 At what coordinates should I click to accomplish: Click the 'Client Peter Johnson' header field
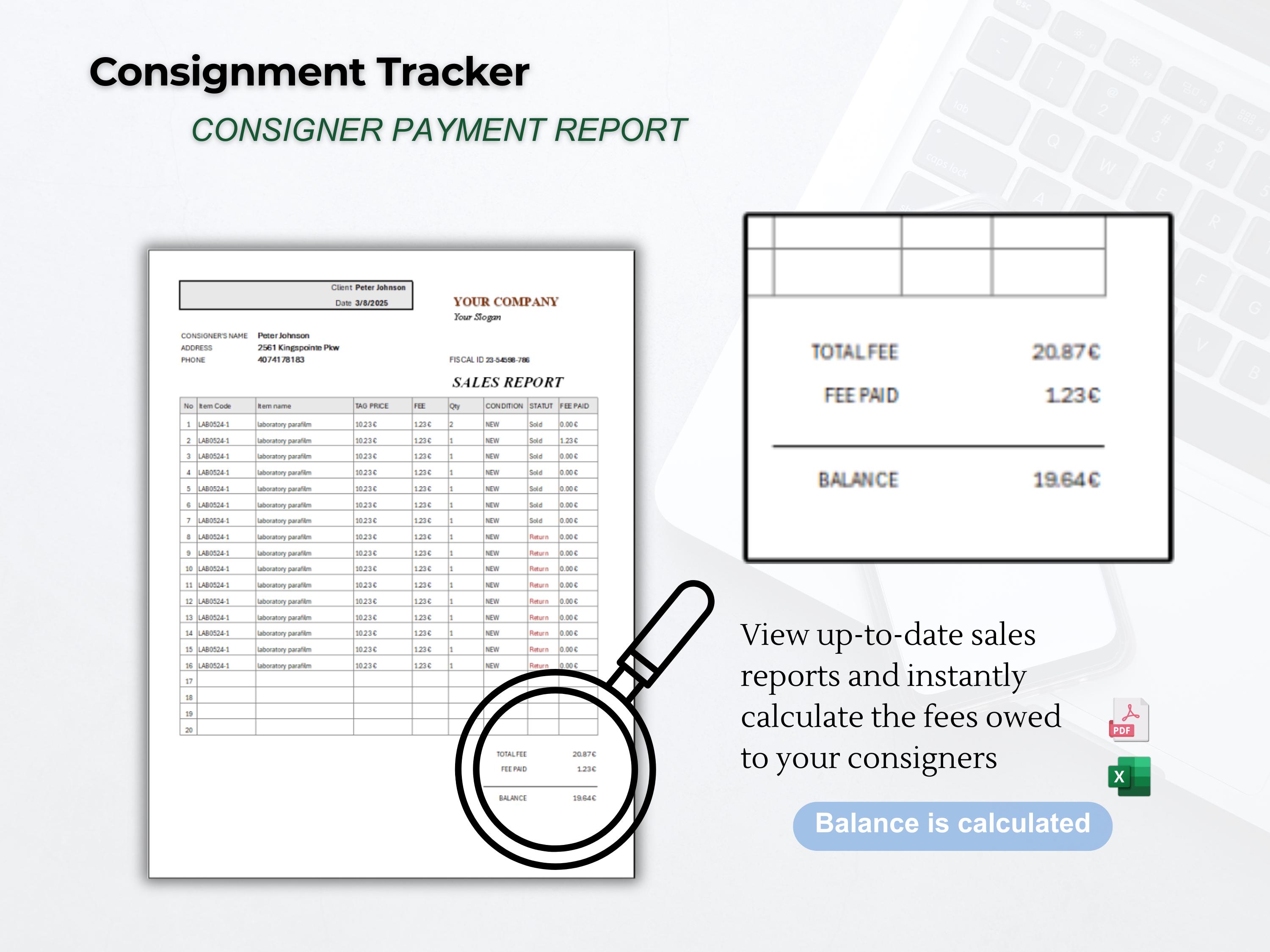click(368, 287)
